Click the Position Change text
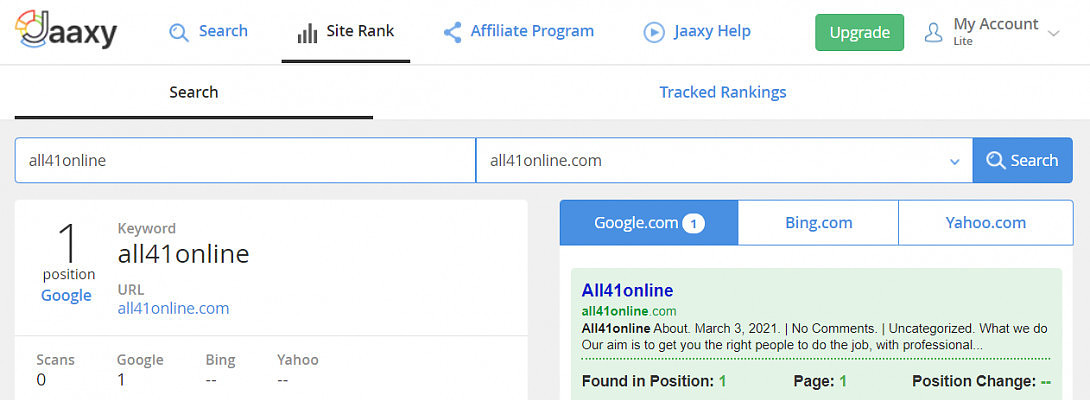The width and height of the screenshot is (1090, 400). [981, 381]
